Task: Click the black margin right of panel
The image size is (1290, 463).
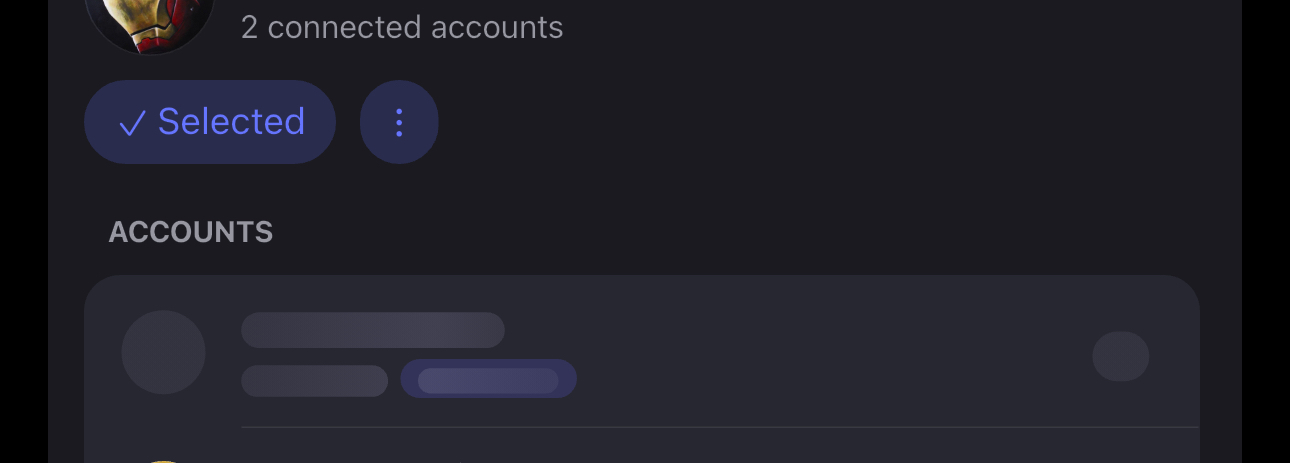Action: point(1266,230)
